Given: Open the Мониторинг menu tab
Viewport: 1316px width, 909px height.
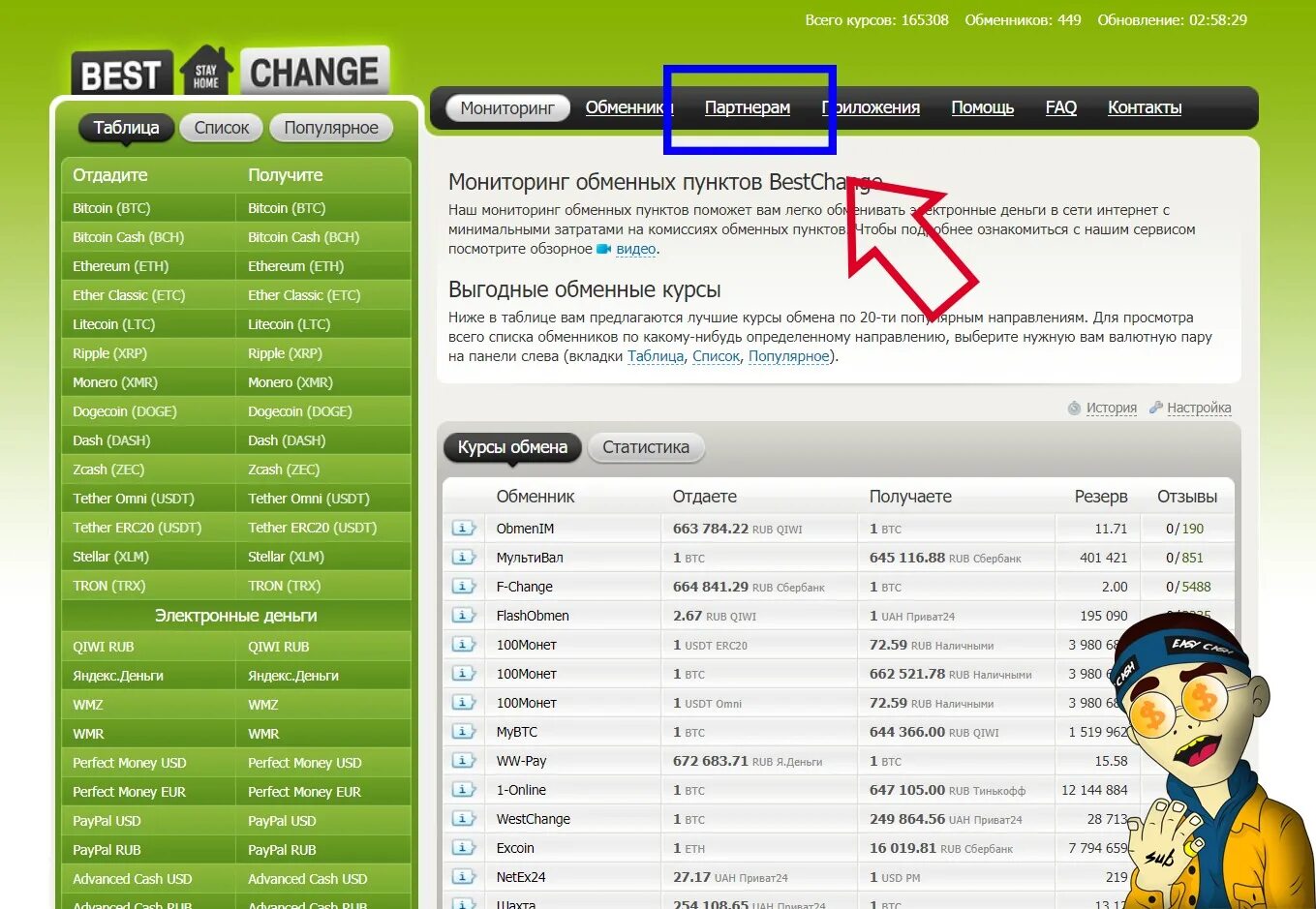Looking at the screenshot, I should (x=507, y=107).
